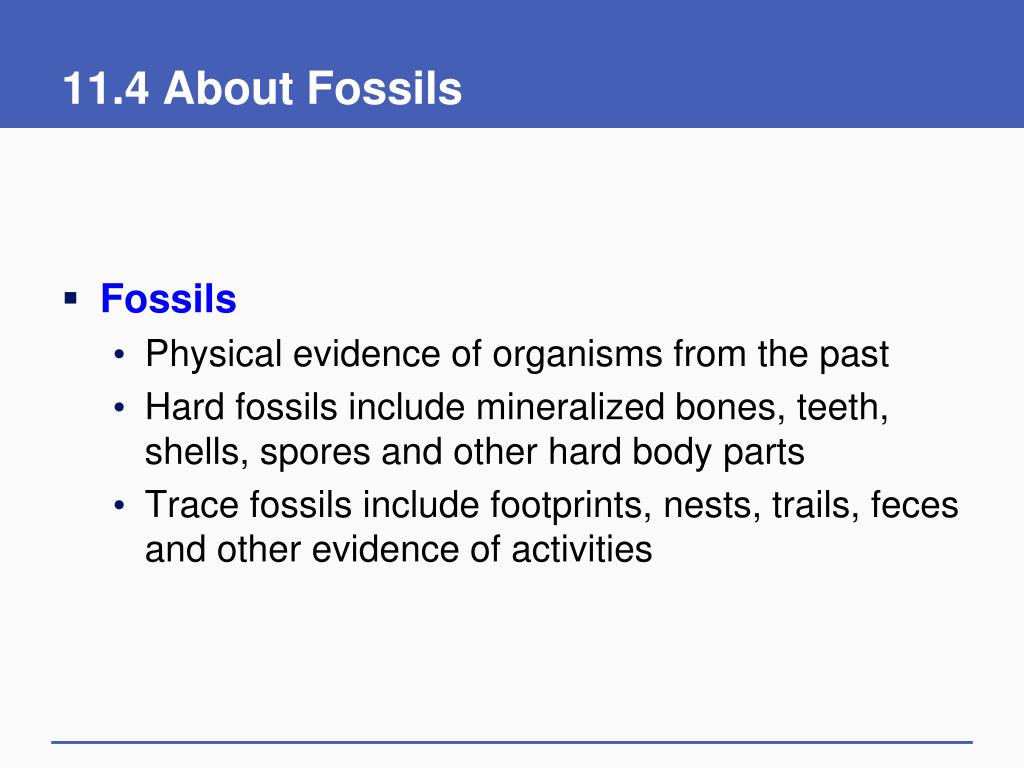Click the slide title '11.4 About Fossils'
Viewport: 1024px width, 768px height.
click(x=263, y=88)
